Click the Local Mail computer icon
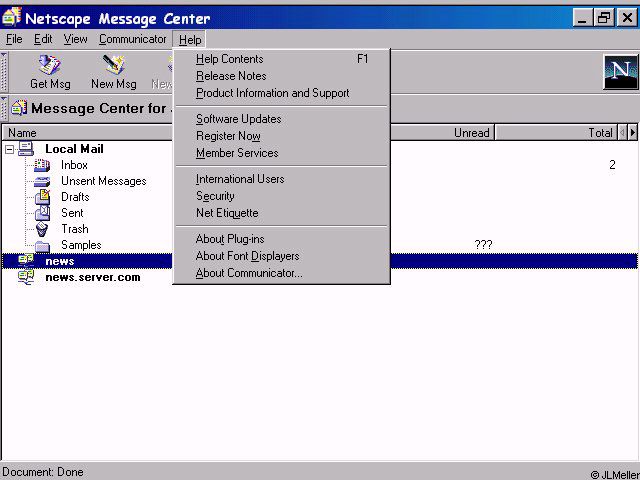The image size is (640, 480). 26,149
